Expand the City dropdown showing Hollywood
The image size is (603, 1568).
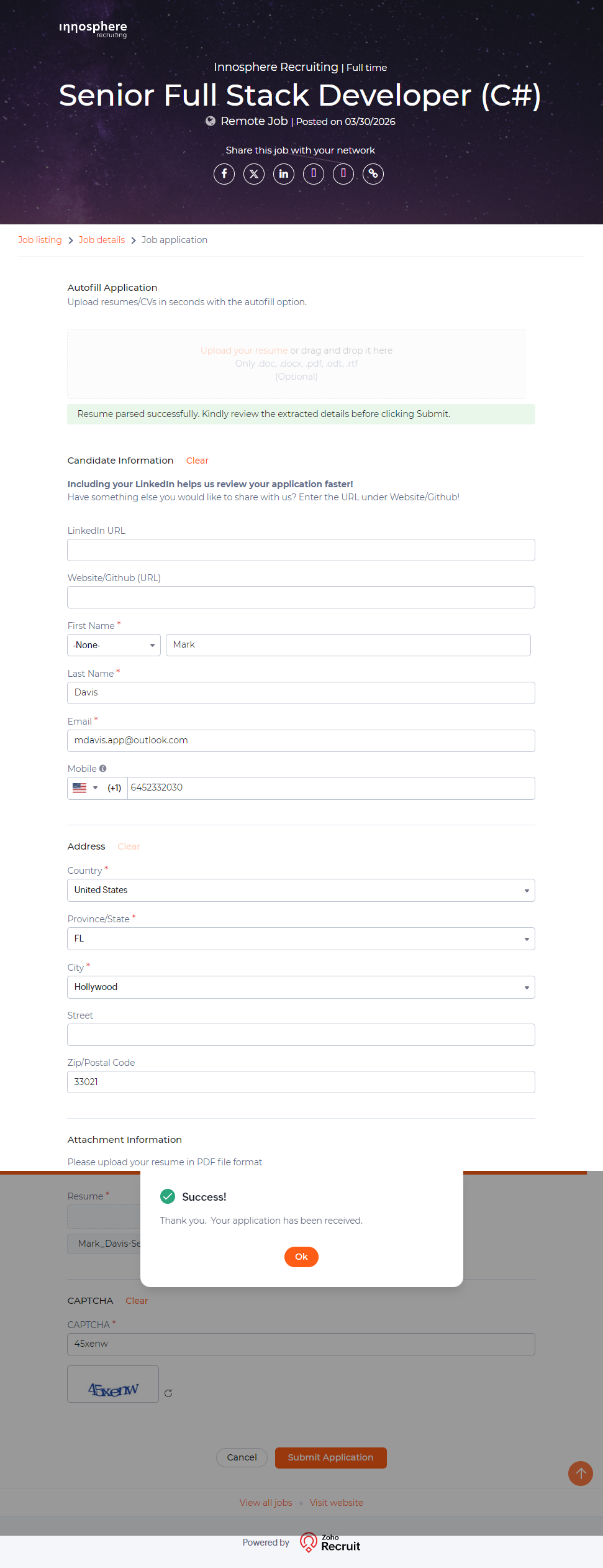click(x=301, y=988)
